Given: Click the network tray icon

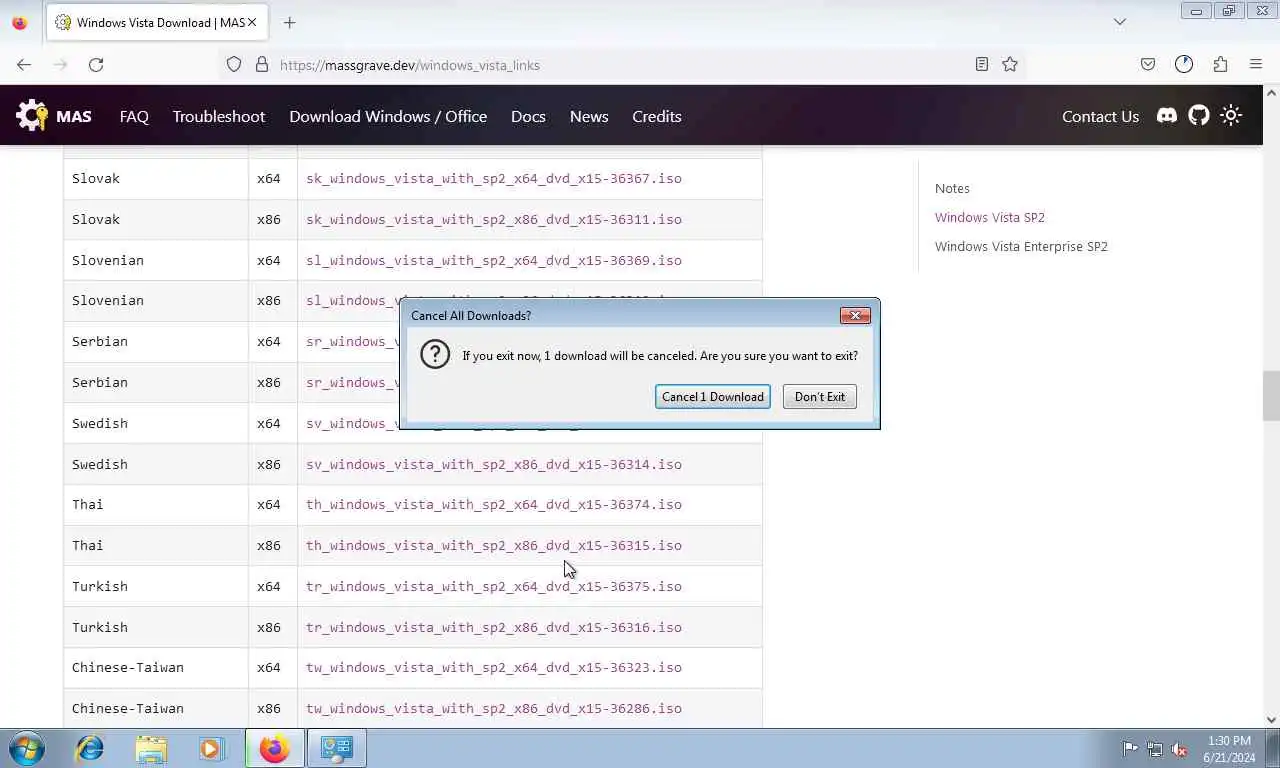Looking at the screenshot, I should tap(1155, 749).
